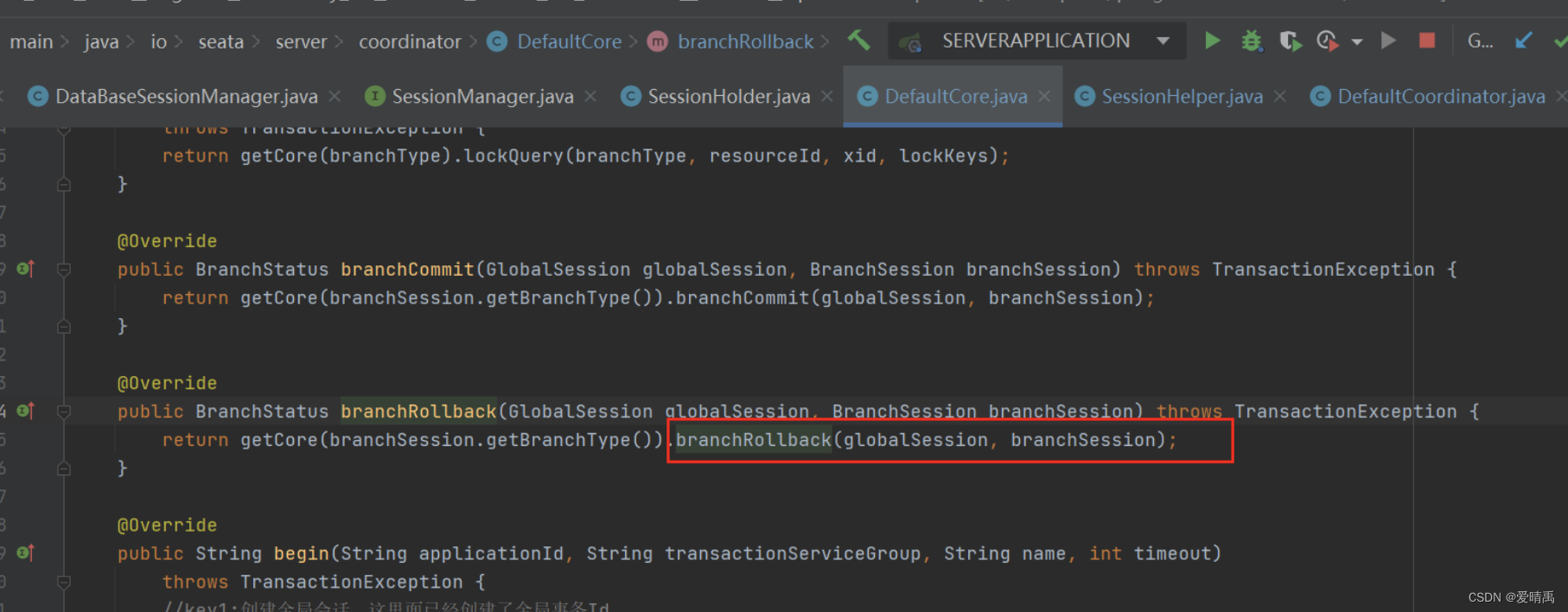The width and height of the screenshot is (1568, 612).
Task: Click the fold end marker after branchCommit
Action: [x=64, y=326]
